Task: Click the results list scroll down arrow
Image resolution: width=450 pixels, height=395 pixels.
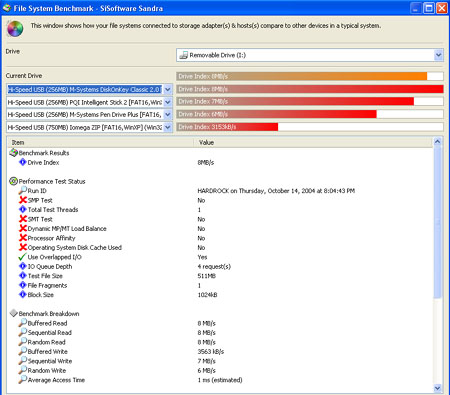Action: [x=438, y=388]
